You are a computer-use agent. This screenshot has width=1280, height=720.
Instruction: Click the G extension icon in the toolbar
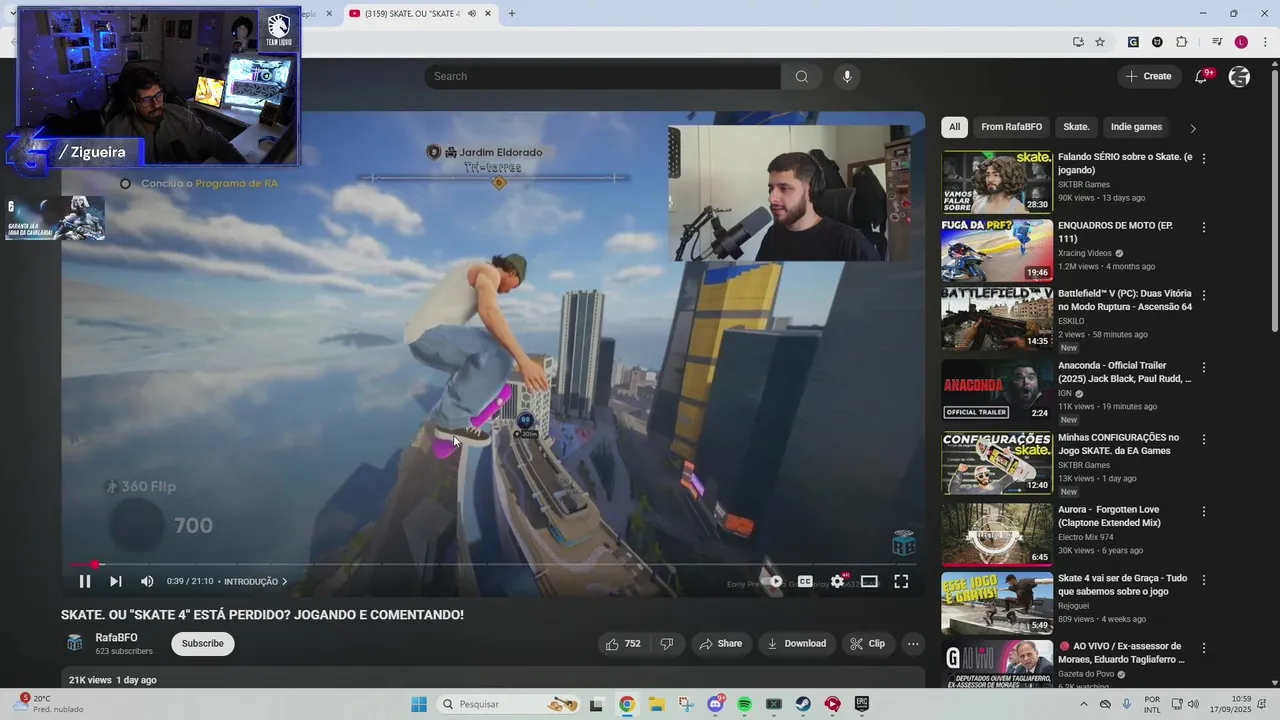pyautogui.click(x=1133, y=42)
